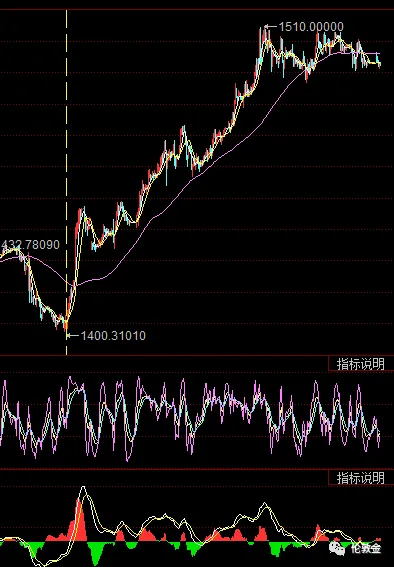
Task: Click the upper 指标说明 button above oscillator panel
Action: (361, 363)
